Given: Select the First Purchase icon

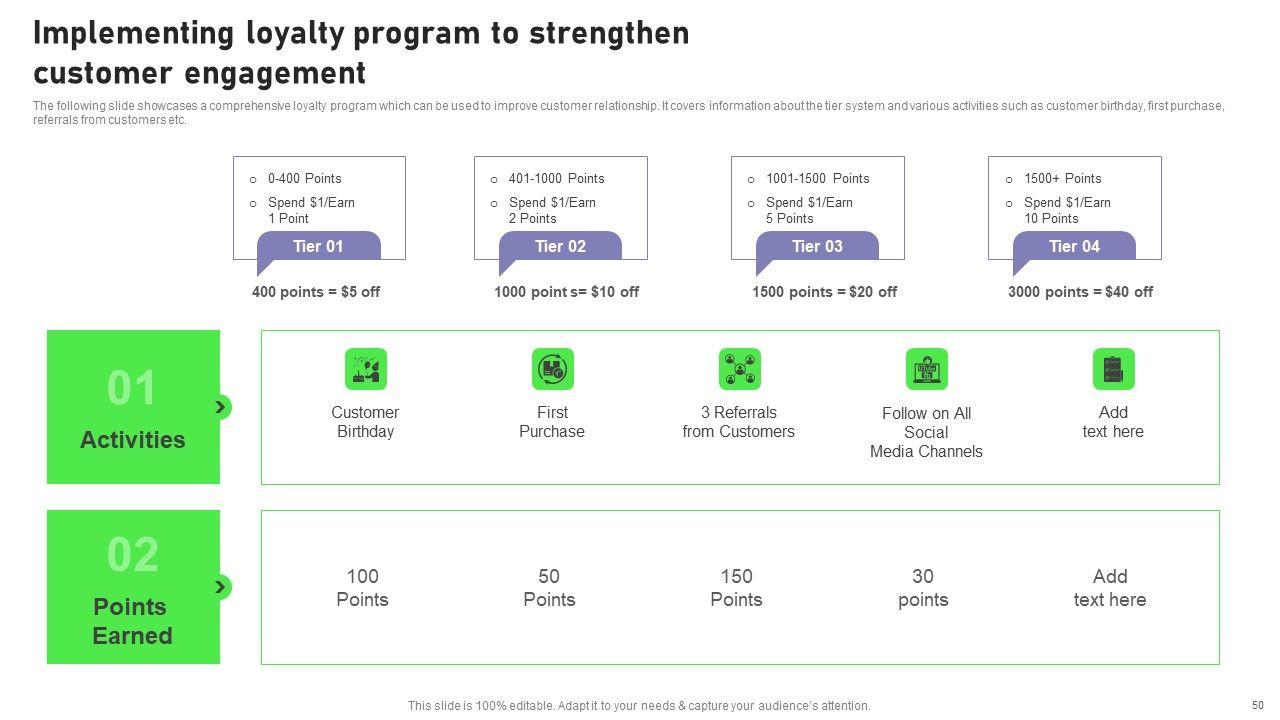Looking at the screenshot, I should click(552, 369).
